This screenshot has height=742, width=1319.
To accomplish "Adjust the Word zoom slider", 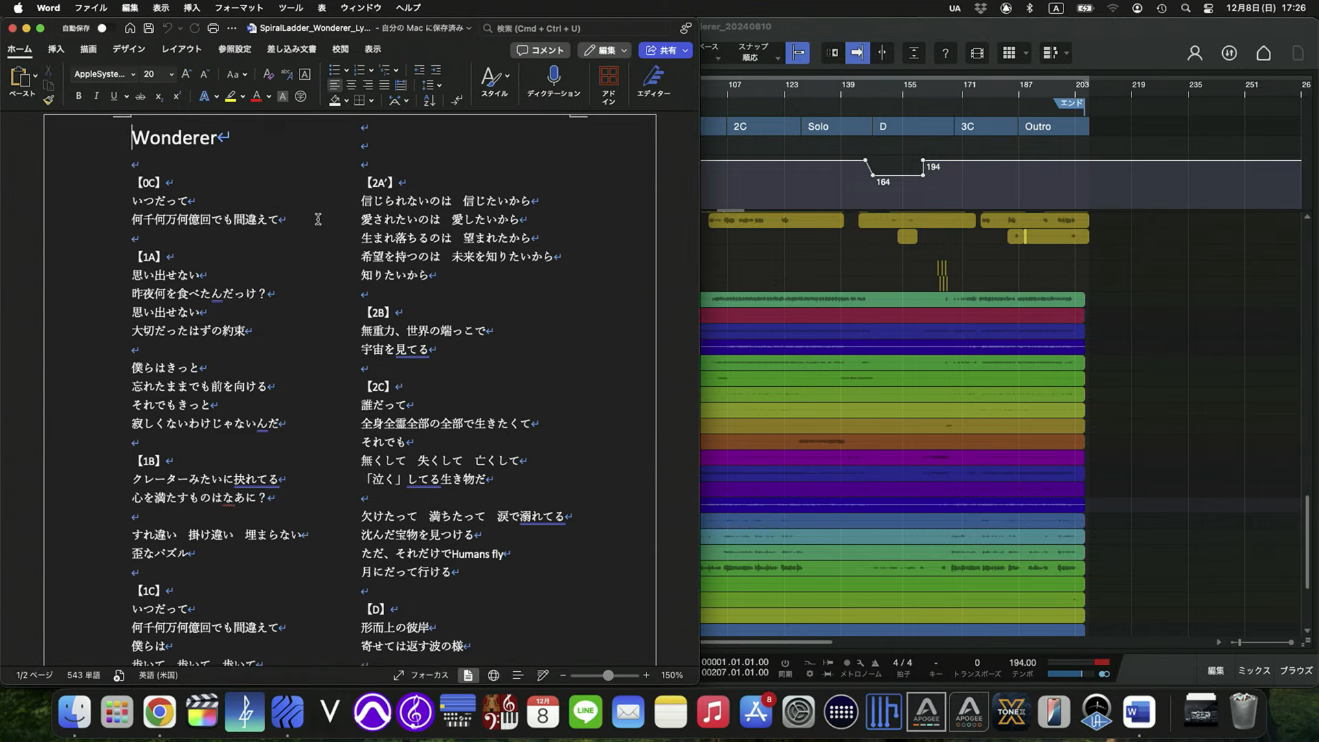I will pos(608,676).
